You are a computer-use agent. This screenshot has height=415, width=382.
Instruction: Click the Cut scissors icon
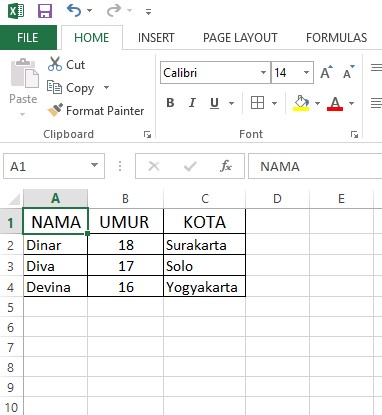55,64
